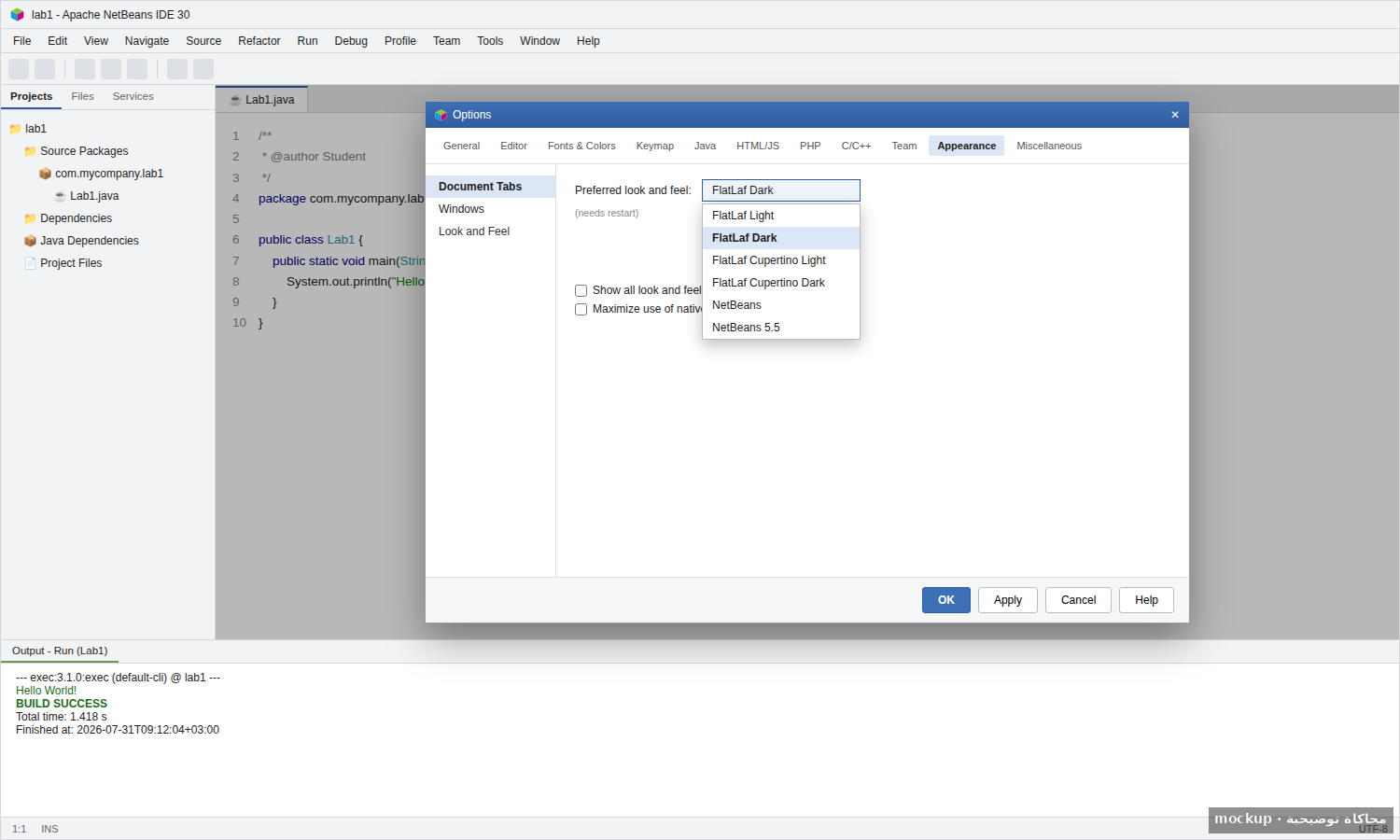Confirm the options with the OK button
Image resolution: width=1400 pixels, height=840 pixels.
946,600
